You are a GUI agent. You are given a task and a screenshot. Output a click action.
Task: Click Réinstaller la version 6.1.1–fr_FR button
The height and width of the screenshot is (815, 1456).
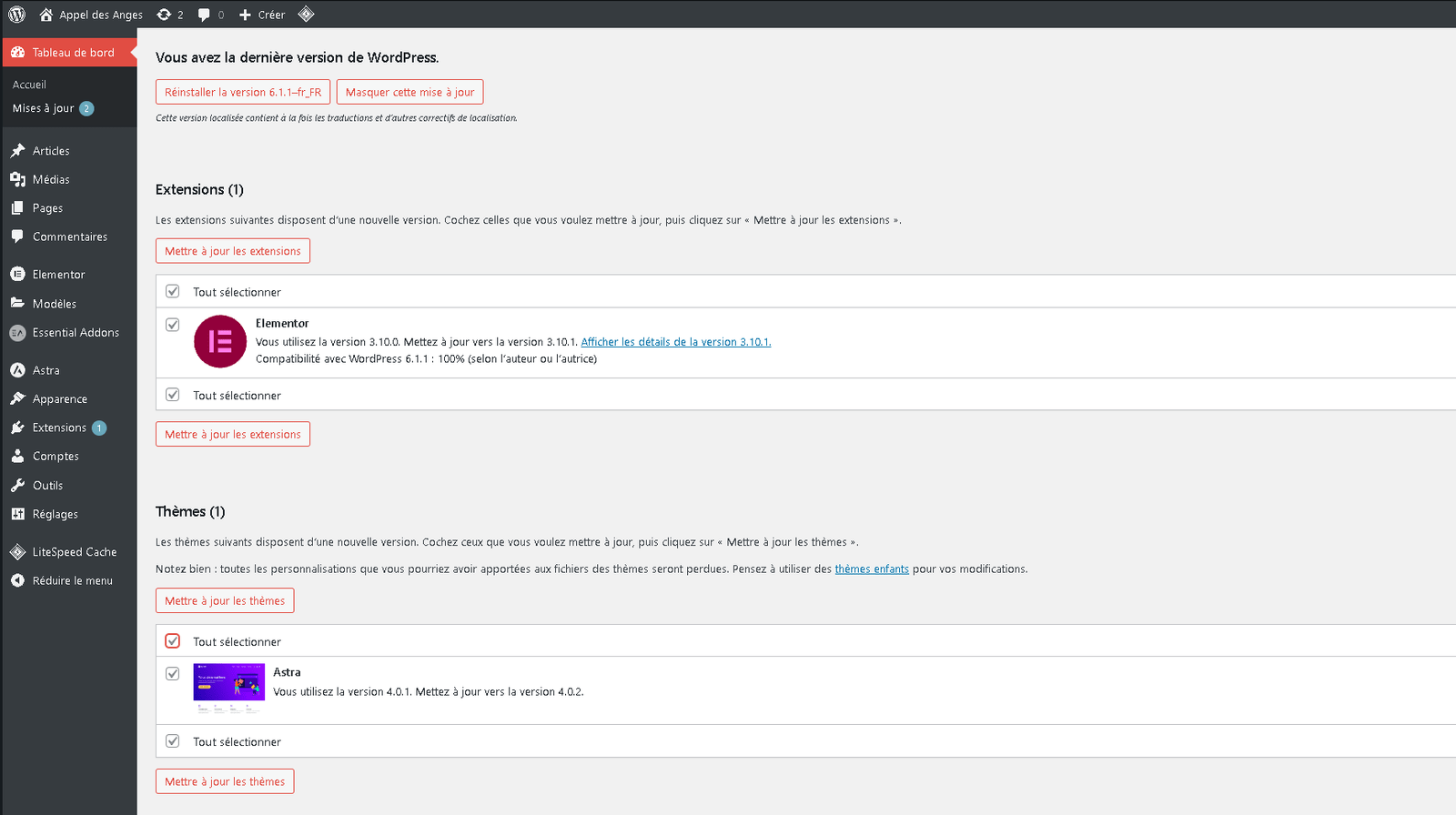pos(243,93)
